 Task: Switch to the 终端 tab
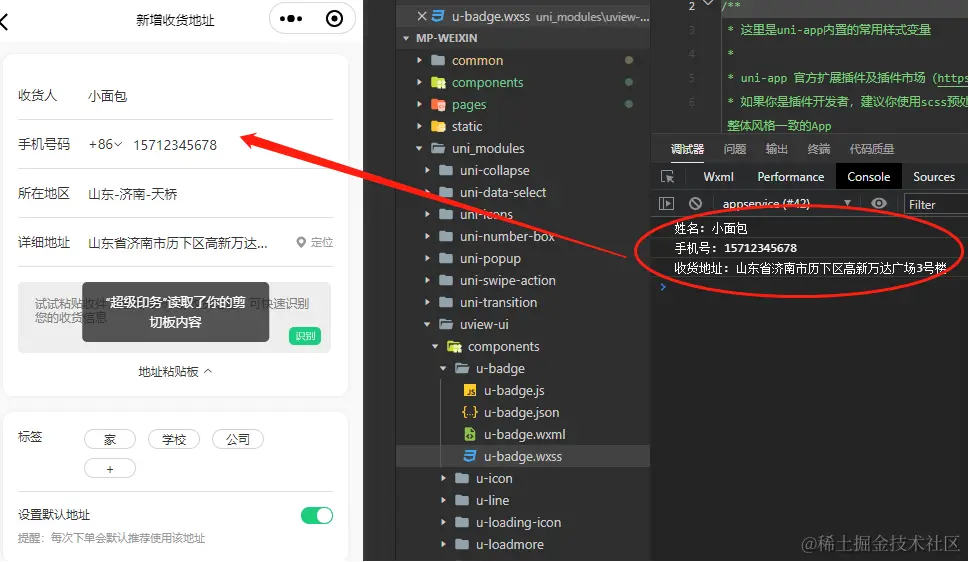[818, 149]
